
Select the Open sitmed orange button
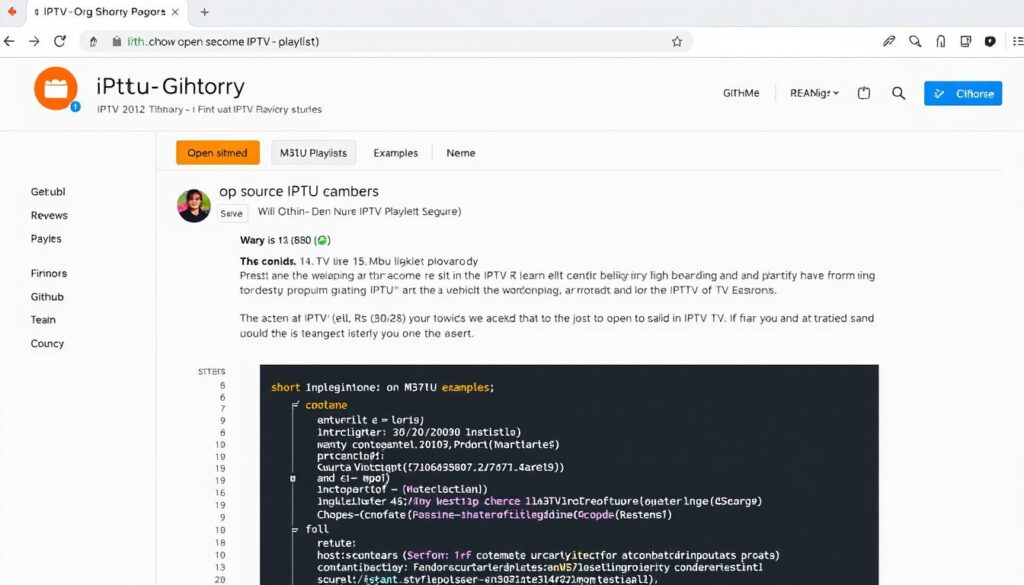tap(217, 152)
